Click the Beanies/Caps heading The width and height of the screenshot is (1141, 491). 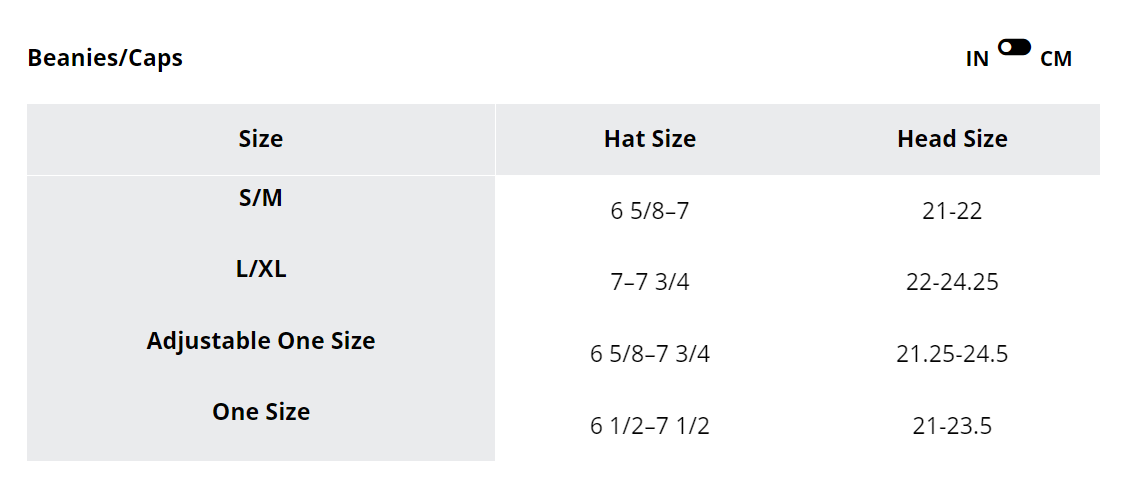click(x=105, y=58)
